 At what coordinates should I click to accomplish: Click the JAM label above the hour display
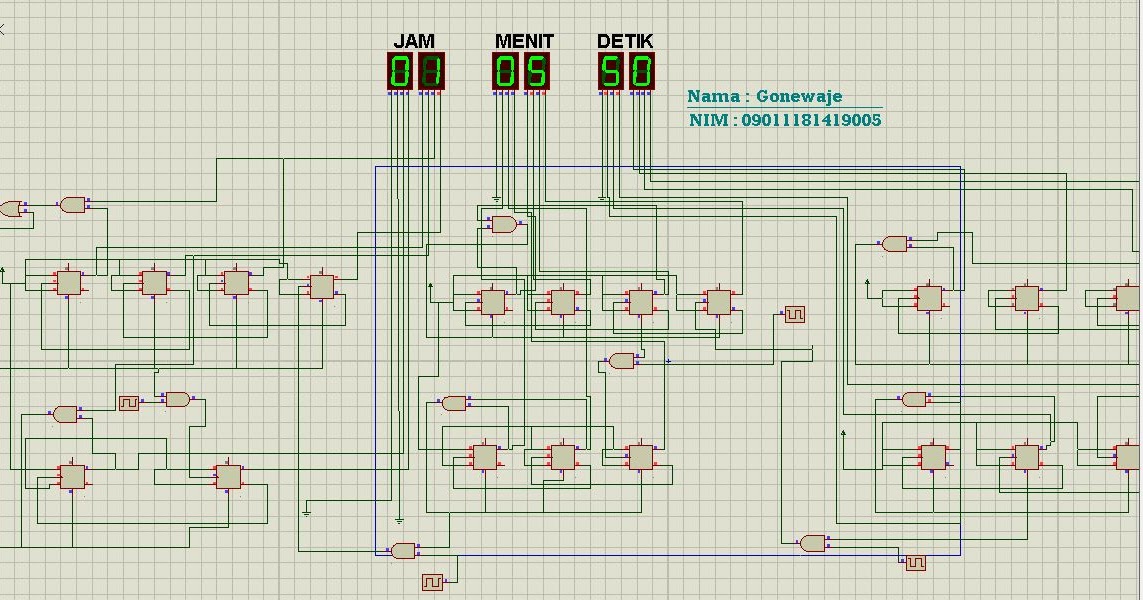(x=414, y=41)
